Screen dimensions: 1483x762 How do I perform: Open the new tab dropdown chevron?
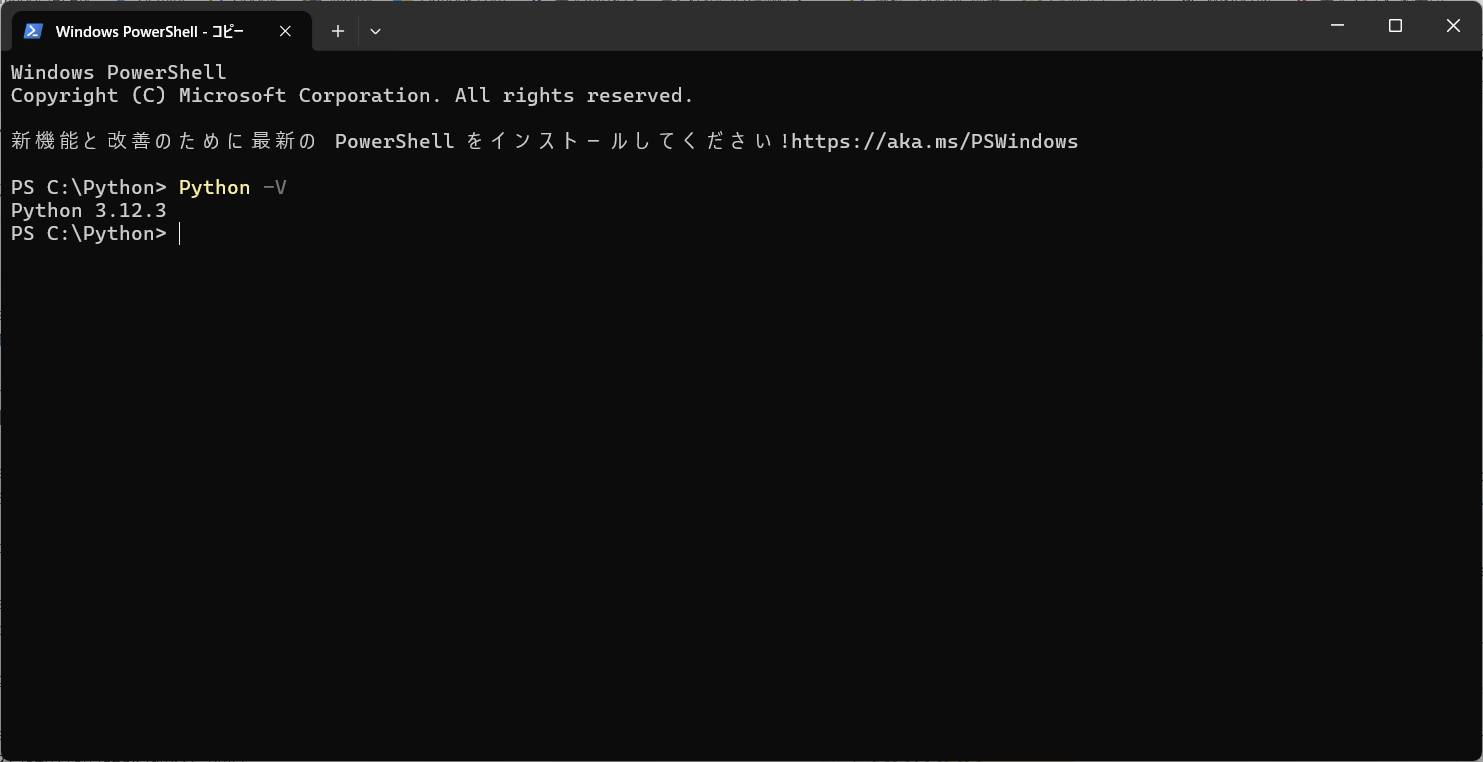click(375, 31)
